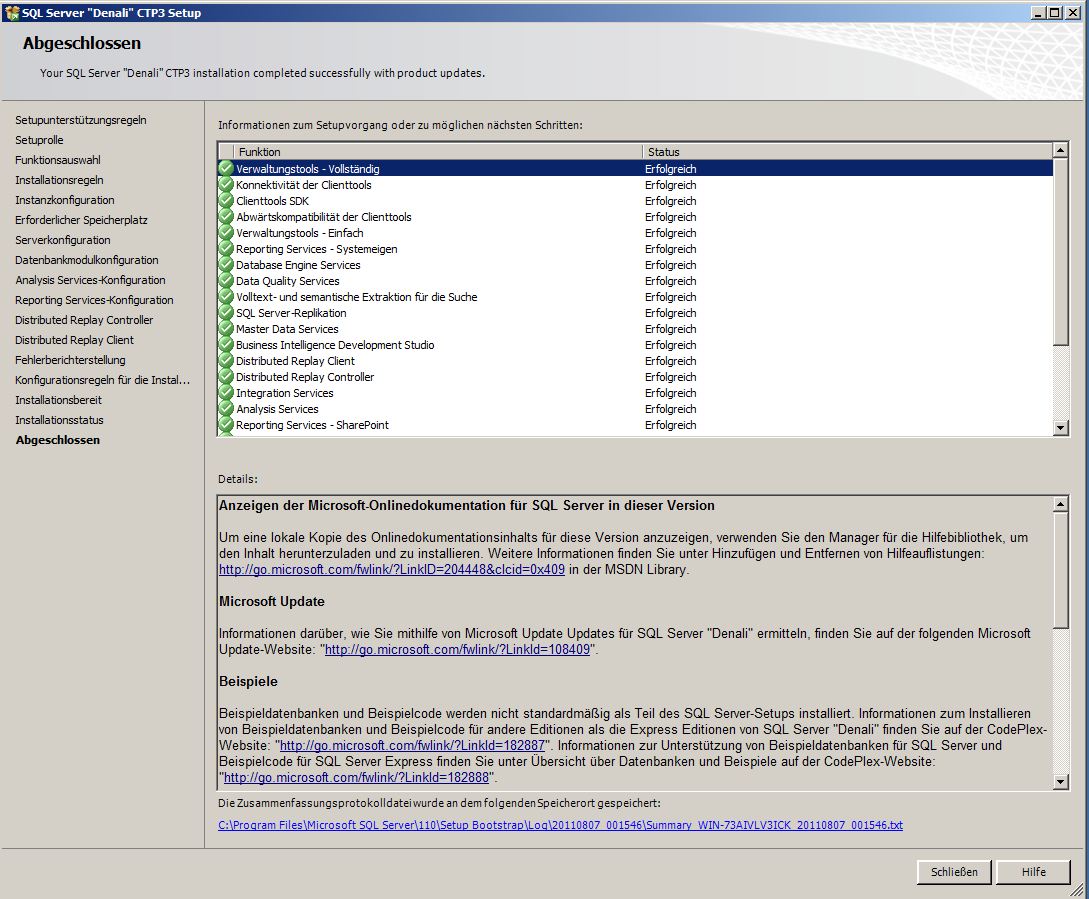Select Funktionsauswahl step in sidebar
The height and width of the screenshot is (899, 1089).
(x=58, y=160)
